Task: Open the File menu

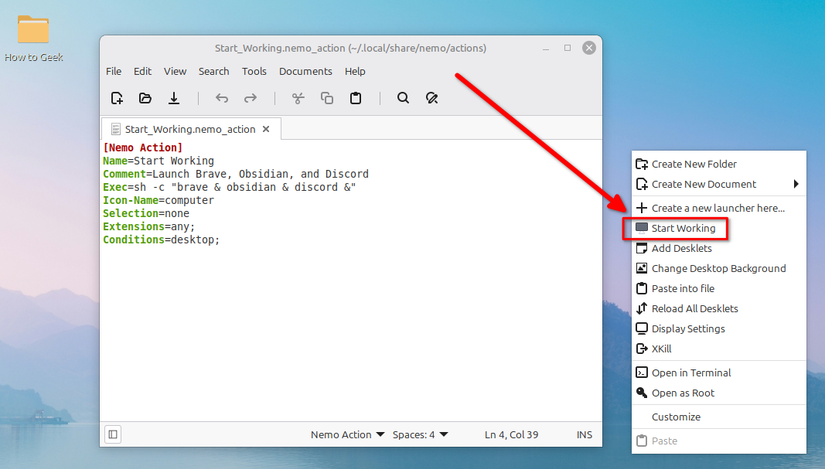Action: click(114, 71)
